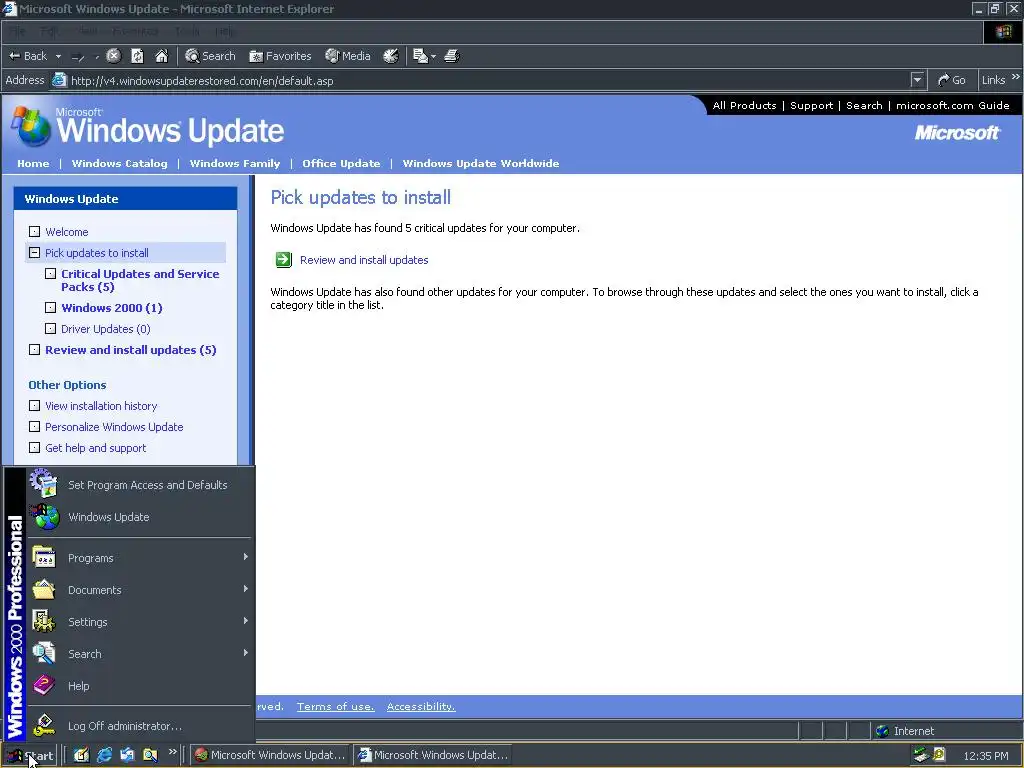1024x768 pixels.
Task: Open Critical Updates and Service Packs (5)
Action: pyautogui.click(x=140, y=280)
